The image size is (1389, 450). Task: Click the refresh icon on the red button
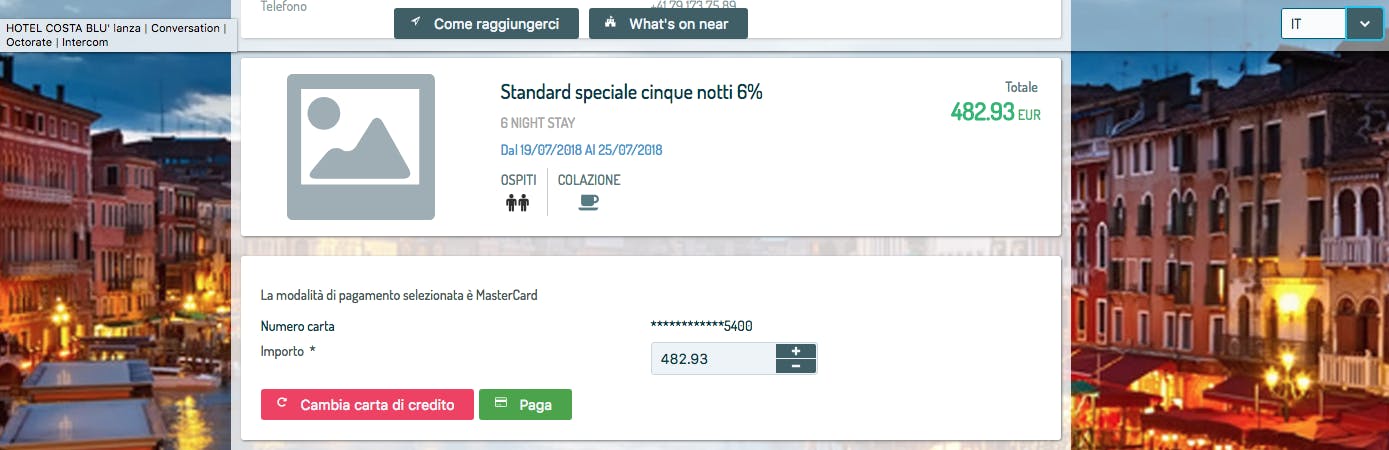click(x=282, y=404)
